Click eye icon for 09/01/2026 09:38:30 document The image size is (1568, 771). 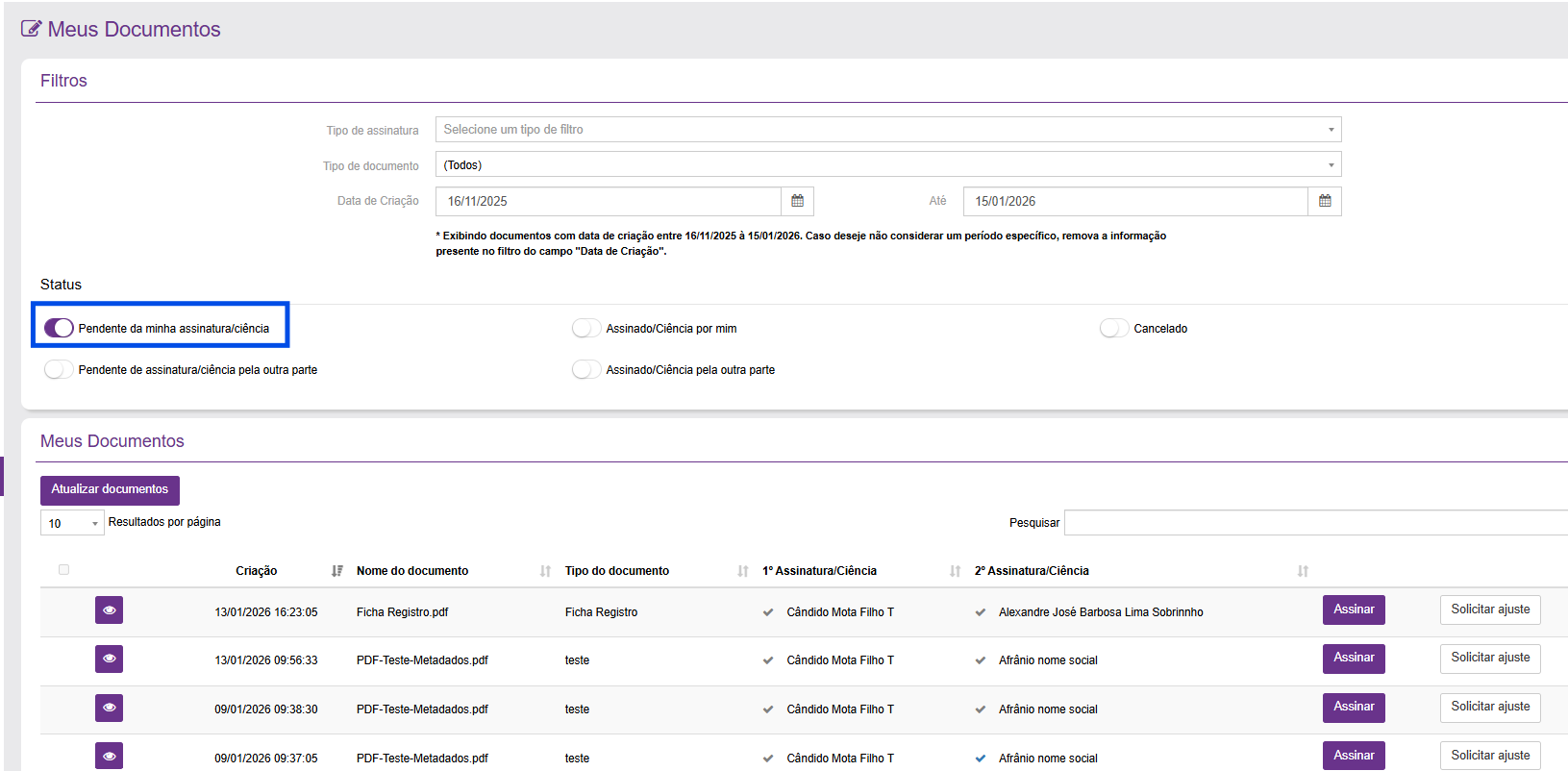[x=109, y=708]
